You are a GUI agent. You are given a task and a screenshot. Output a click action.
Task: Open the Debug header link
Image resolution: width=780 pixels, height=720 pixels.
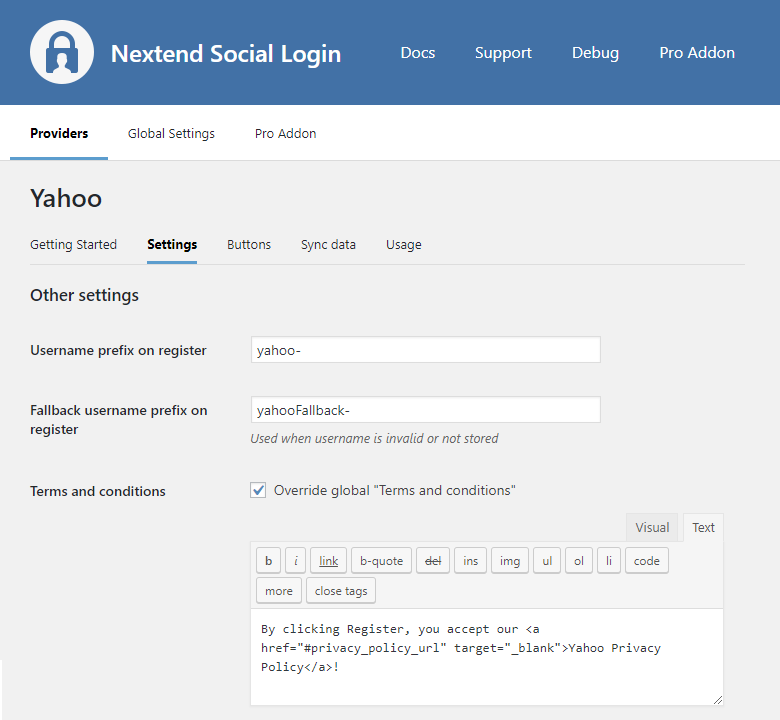pos(595,53)
